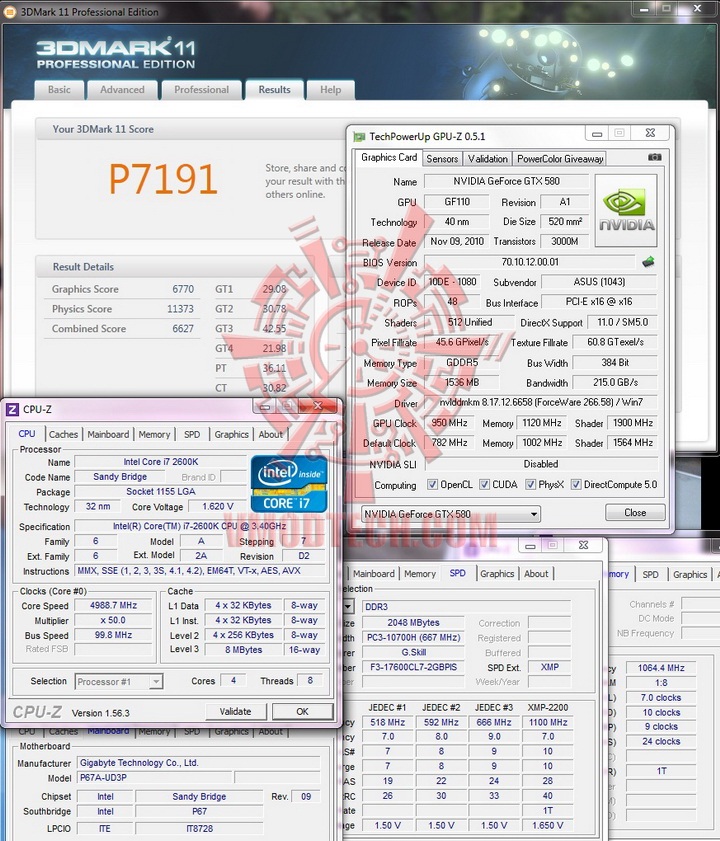Click the BIOS Version field 70.10.12.00.01
This screenshot has height=841, width=720.
coord(530,262)
